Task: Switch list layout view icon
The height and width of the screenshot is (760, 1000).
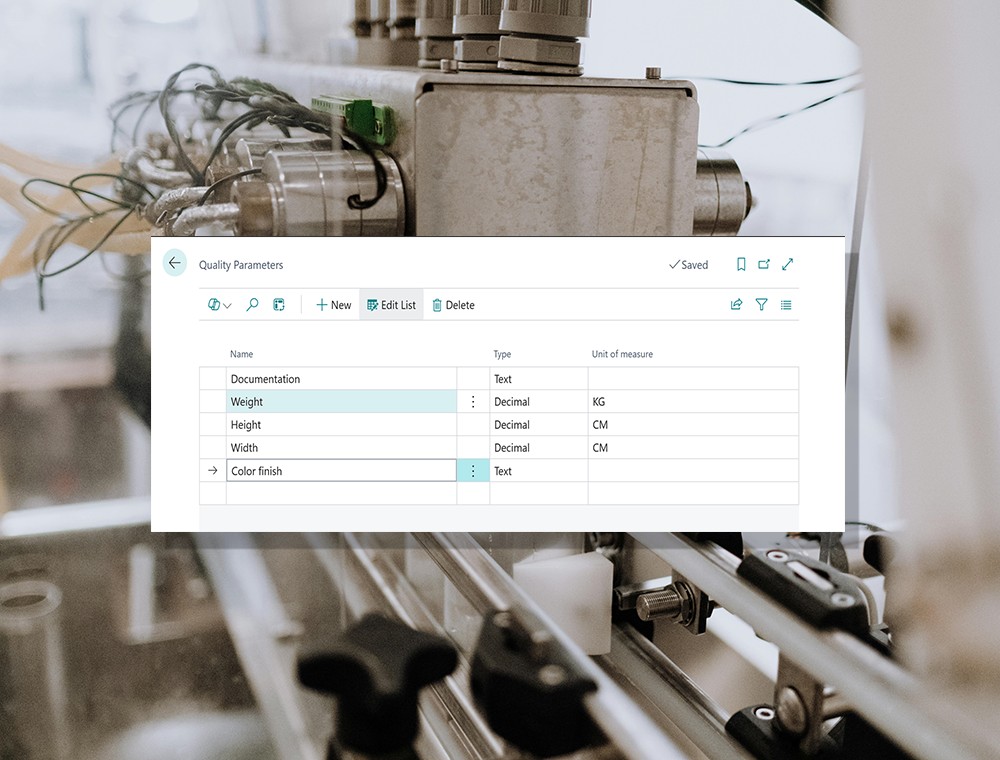Action: point(786,305)
